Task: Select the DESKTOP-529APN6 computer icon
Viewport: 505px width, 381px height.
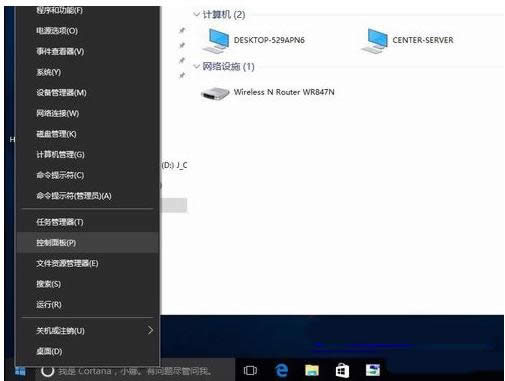Action: pyautogui.click(x=216, y=41)
